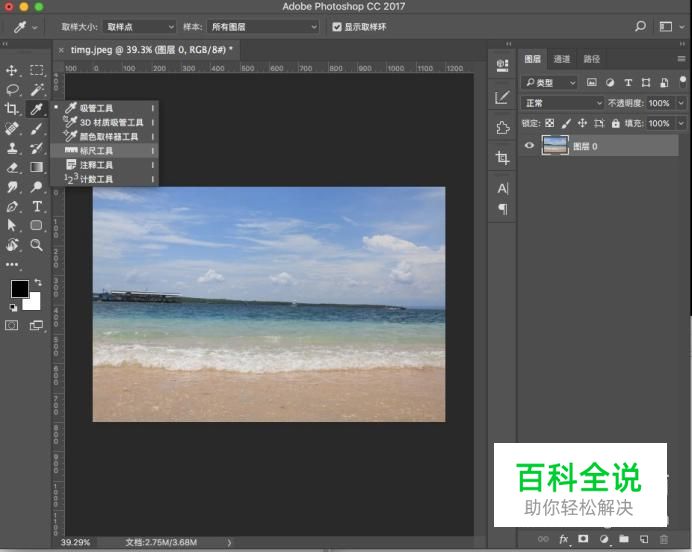Hide 图层 0 with the eye icon
Image resolution: width=692 pixels, height=552 pixels.
[529, 146]
